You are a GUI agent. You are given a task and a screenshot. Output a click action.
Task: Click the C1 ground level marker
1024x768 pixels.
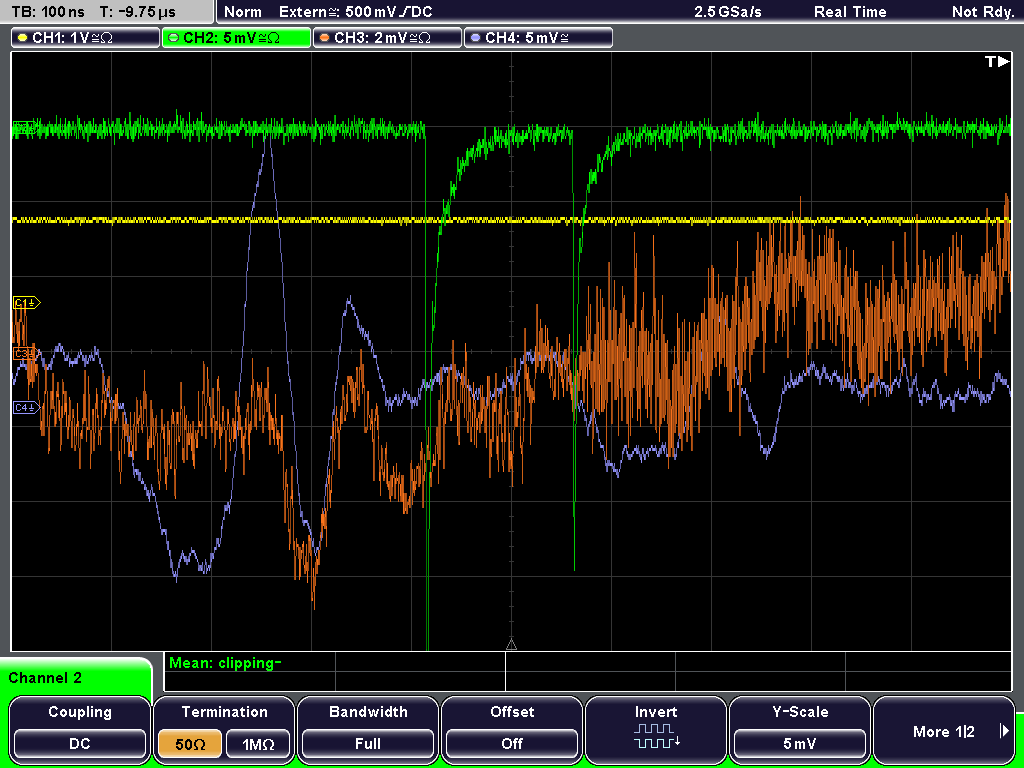(x=27, y=303)
